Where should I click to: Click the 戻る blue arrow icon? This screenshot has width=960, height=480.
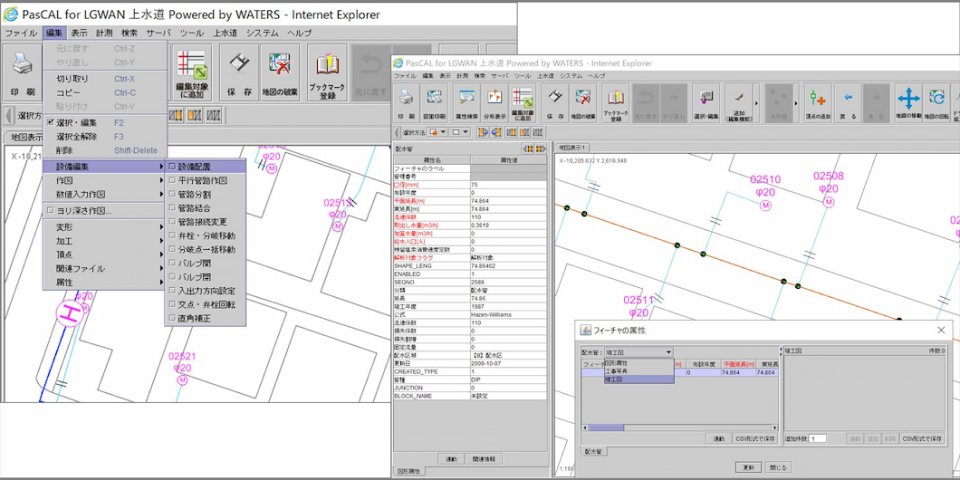(x=848, y=102)
